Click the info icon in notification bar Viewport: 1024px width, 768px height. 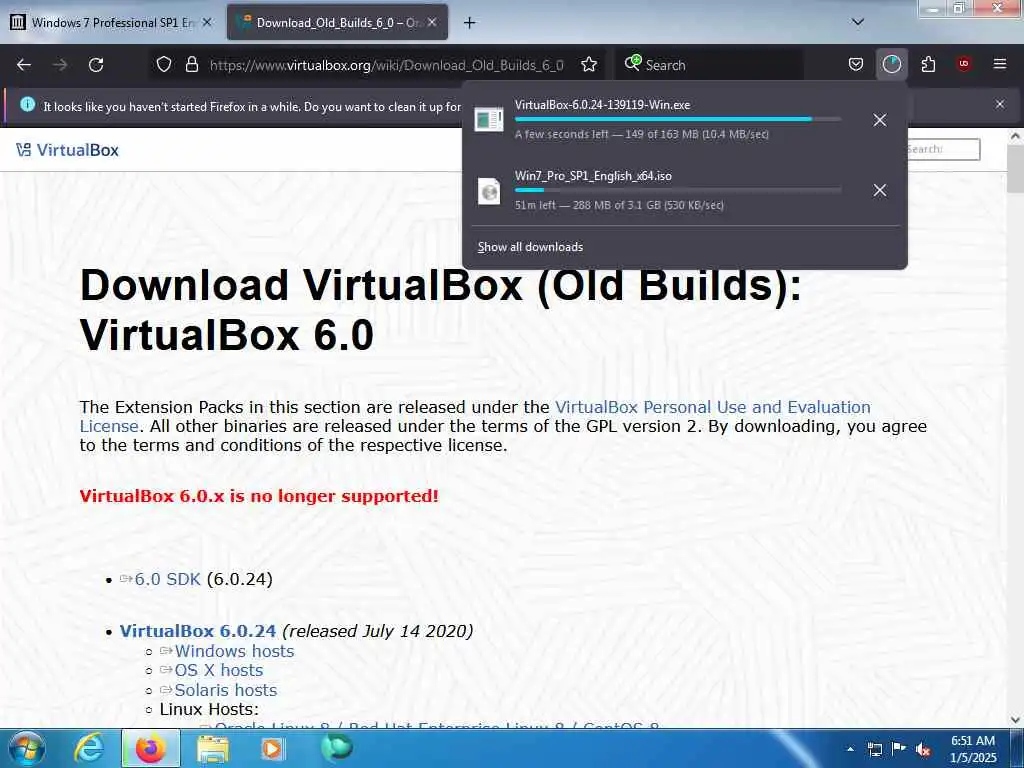pyautogui.click(x=27, y=104)
